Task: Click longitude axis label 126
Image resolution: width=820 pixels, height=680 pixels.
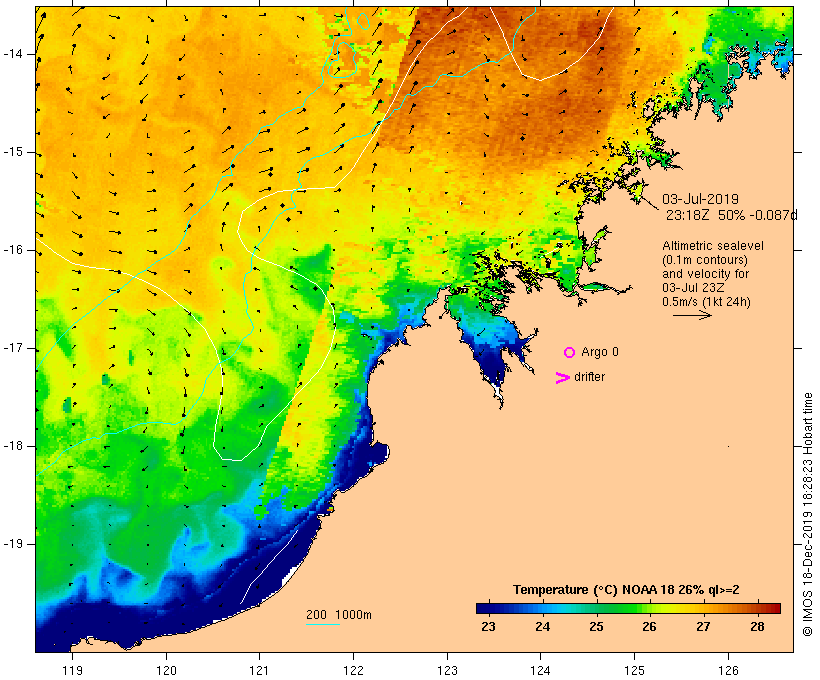Action: (x=728, y=670)
